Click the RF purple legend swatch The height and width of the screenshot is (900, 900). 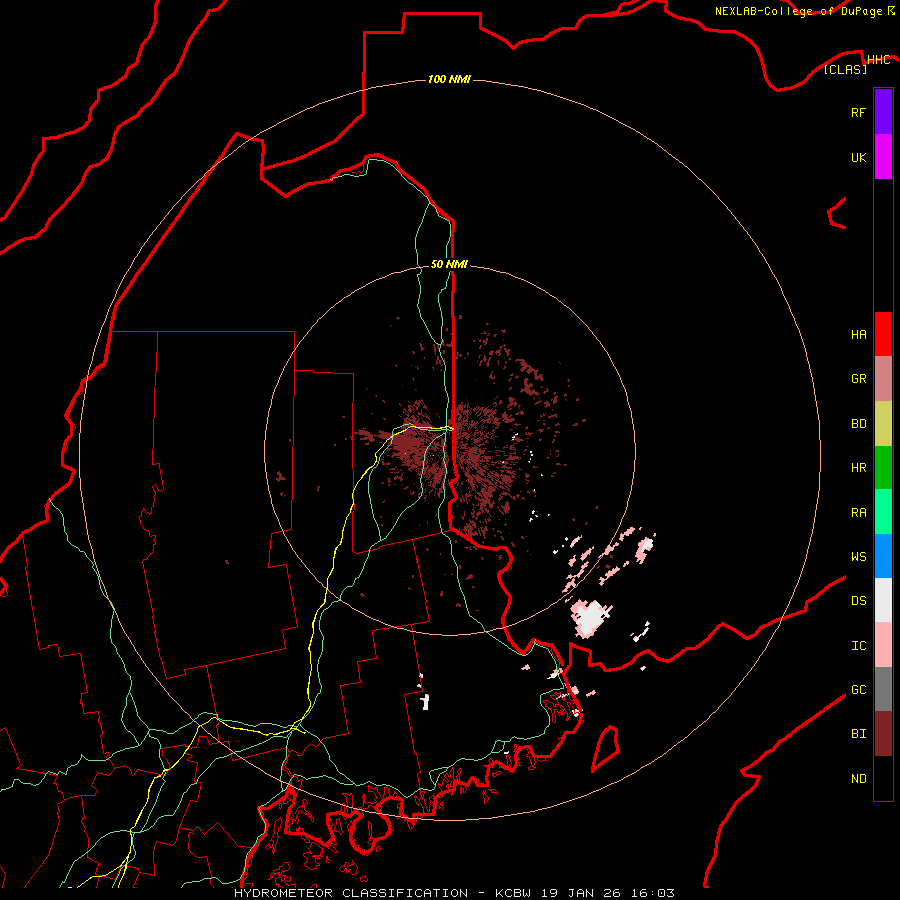883,112
